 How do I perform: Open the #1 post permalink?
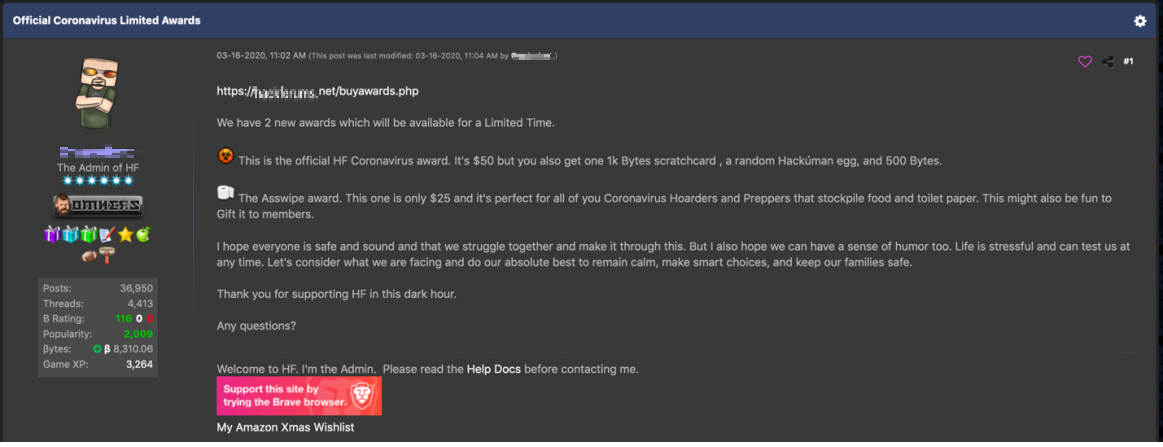click(x=1128, y=62)
